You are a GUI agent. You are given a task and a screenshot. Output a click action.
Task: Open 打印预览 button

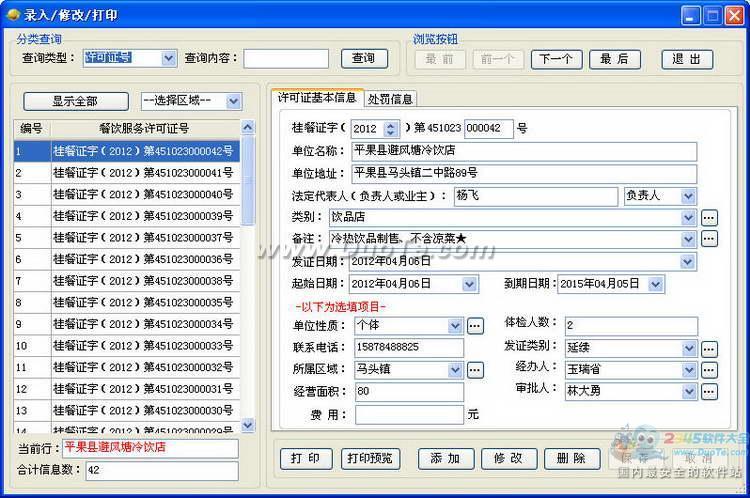pyautogui.click(x=370, y=459)
